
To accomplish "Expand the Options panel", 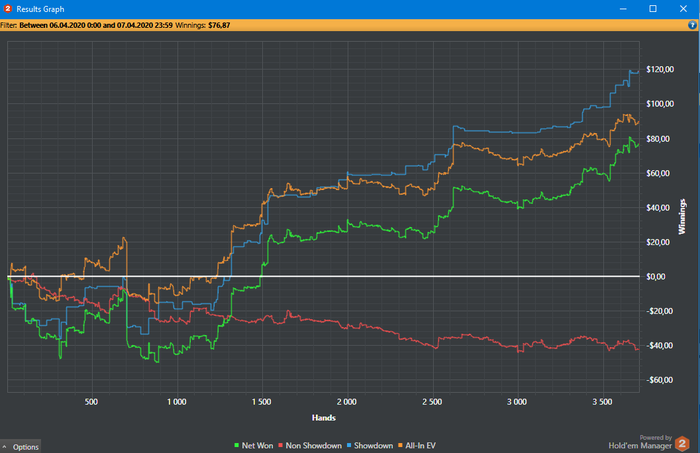I will pos(21,447).
